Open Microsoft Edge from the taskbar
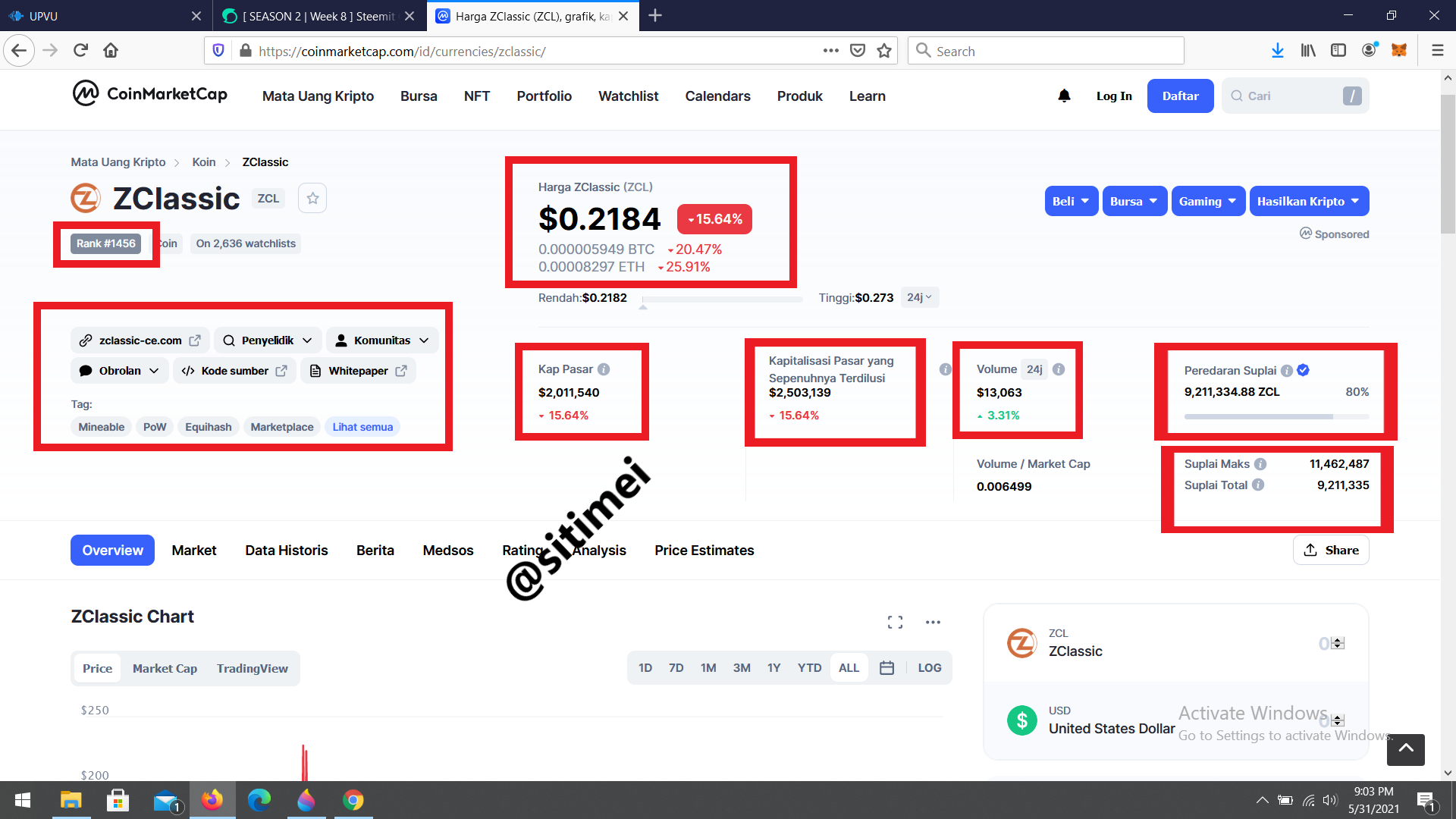 click(x=259, y=800)
